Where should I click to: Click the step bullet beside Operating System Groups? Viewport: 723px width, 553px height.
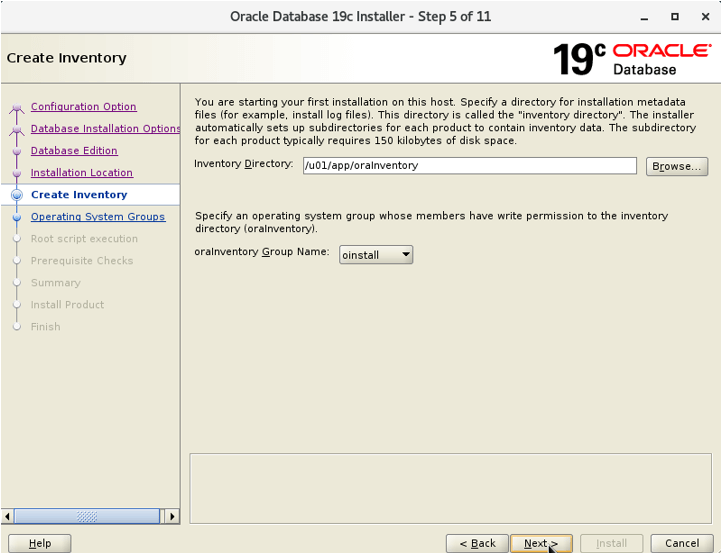coord(17,217)
